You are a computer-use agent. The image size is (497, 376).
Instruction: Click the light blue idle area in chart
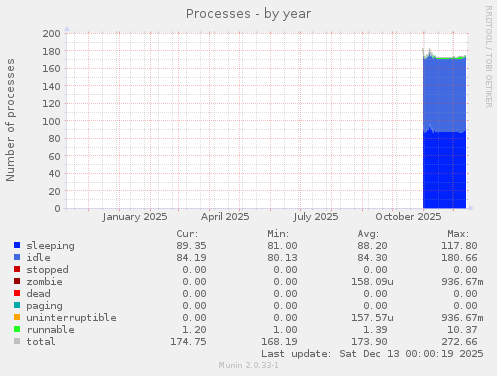(444, 95)
